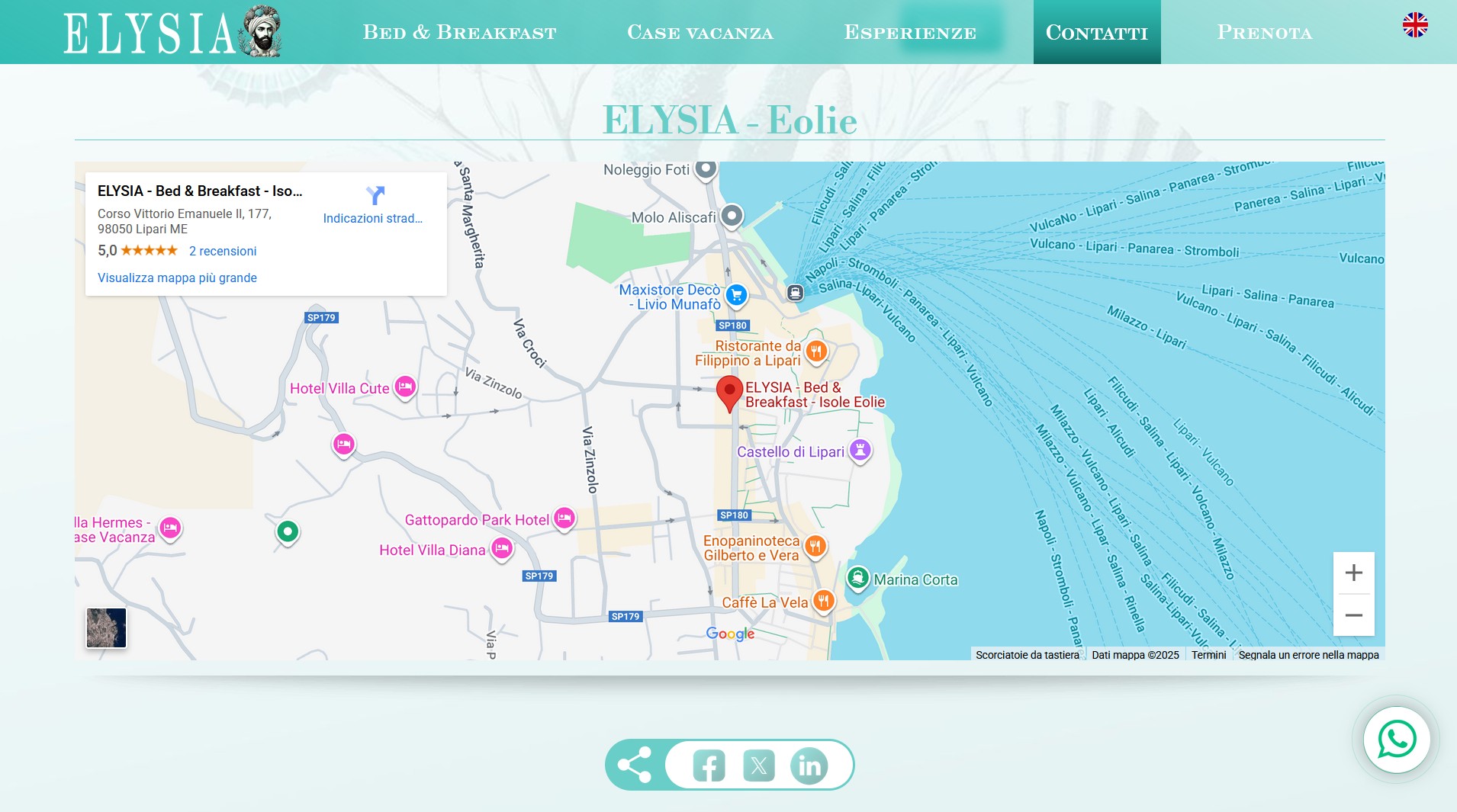Screen dimensions: 1457x812
Task: Switch language with the UK flag icon
Action: (x=1415, y=25)
